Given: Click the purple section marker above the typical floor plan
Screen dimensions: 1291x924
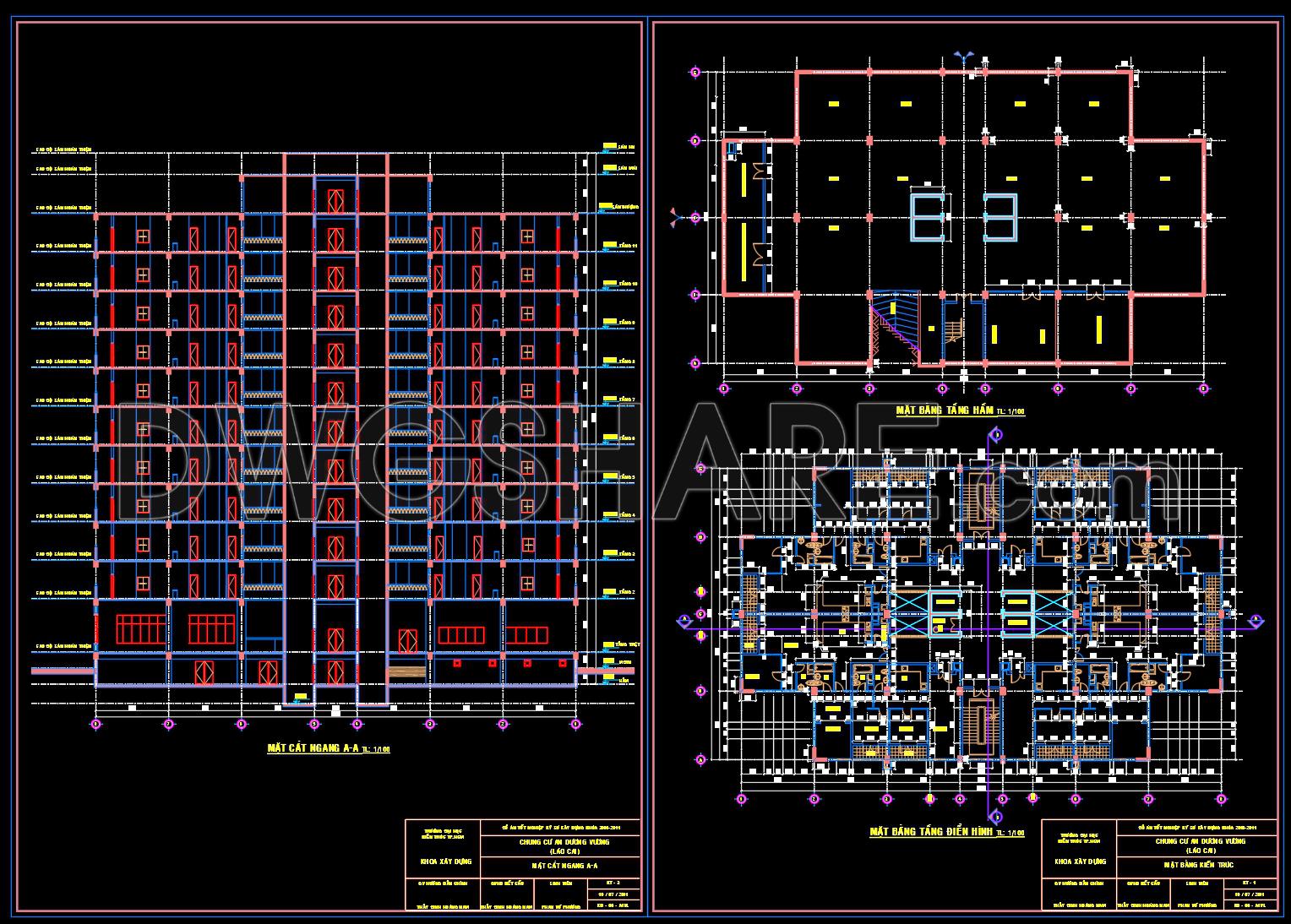Looking at the screenshot, I should [996, 435].
